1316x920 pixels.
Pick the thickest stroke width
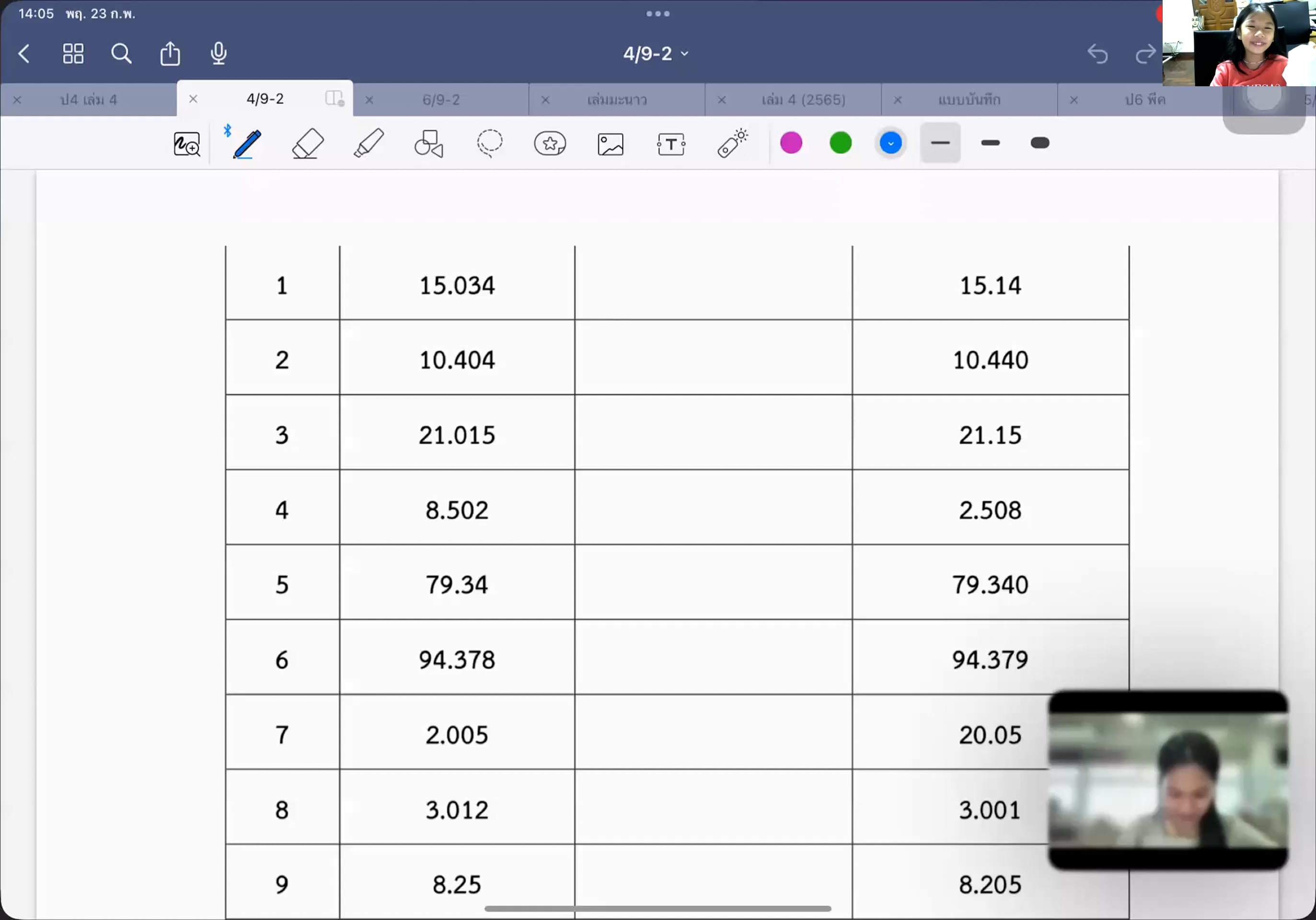1039,143
